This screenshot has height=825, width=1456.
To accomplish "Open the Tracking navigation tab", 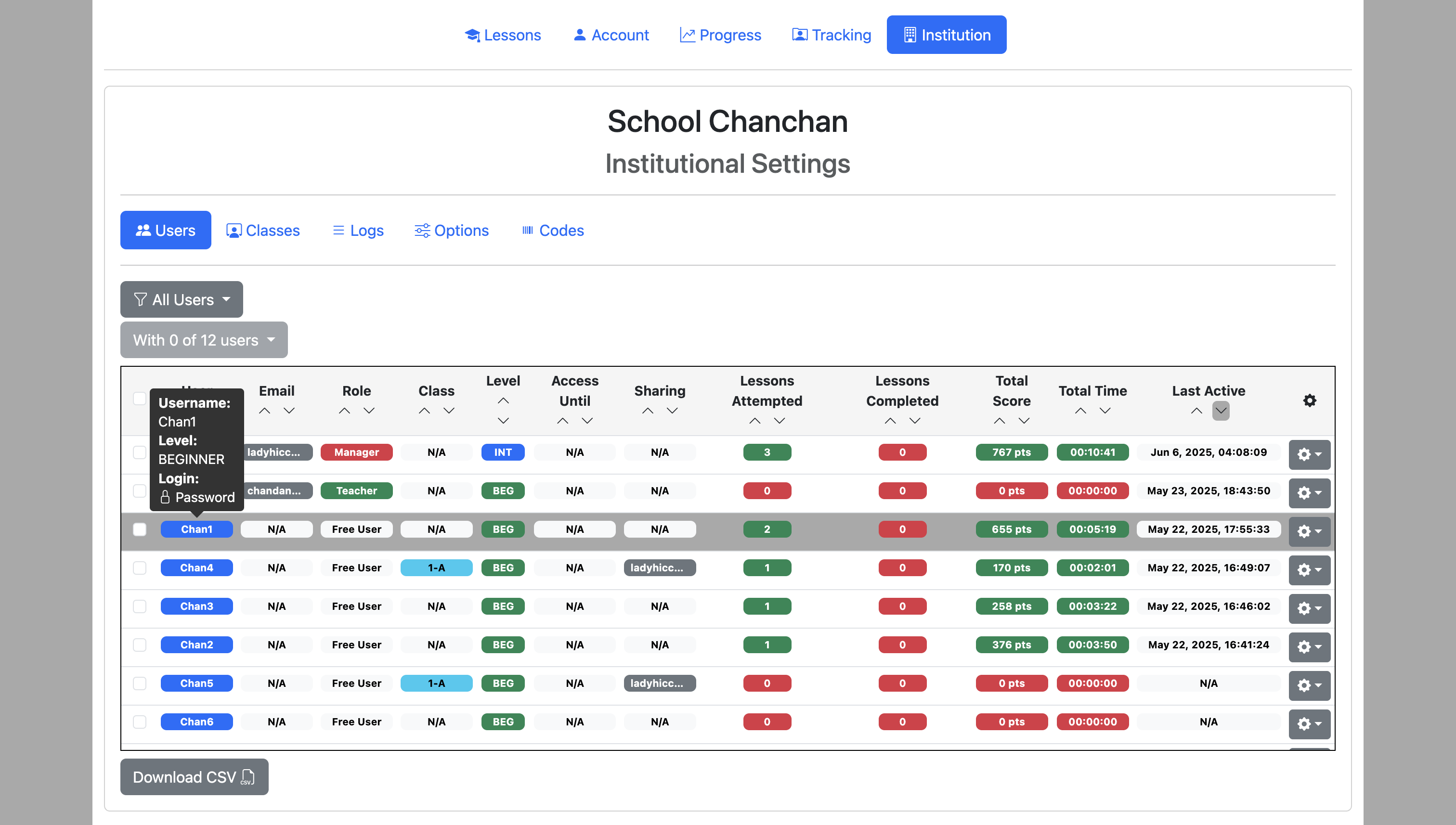I will (x=831, y=35).
